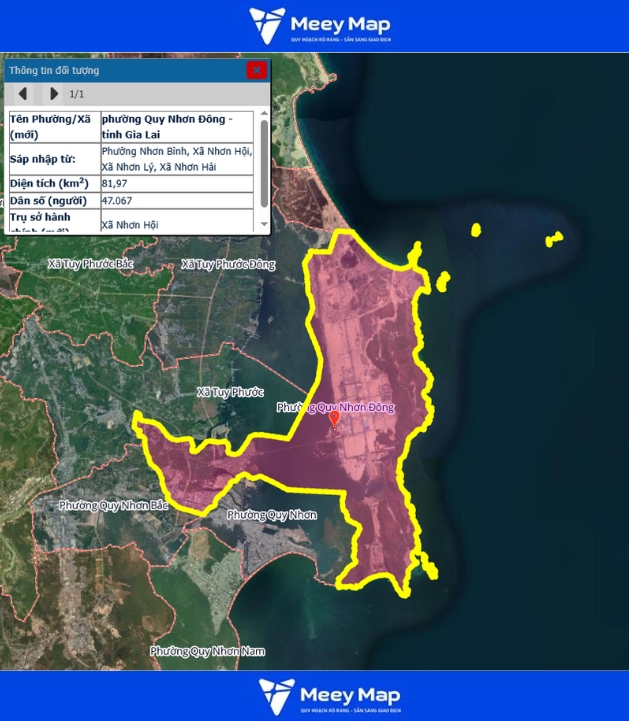Select the Phường Quy Nhơn map label
The height and width of the screenshot is (721, 629).
tap(271, 515)
